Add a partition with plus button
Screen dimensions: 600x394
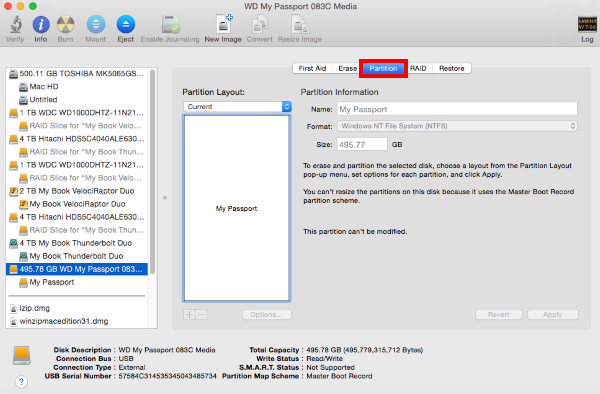click(x=189, y=315)
